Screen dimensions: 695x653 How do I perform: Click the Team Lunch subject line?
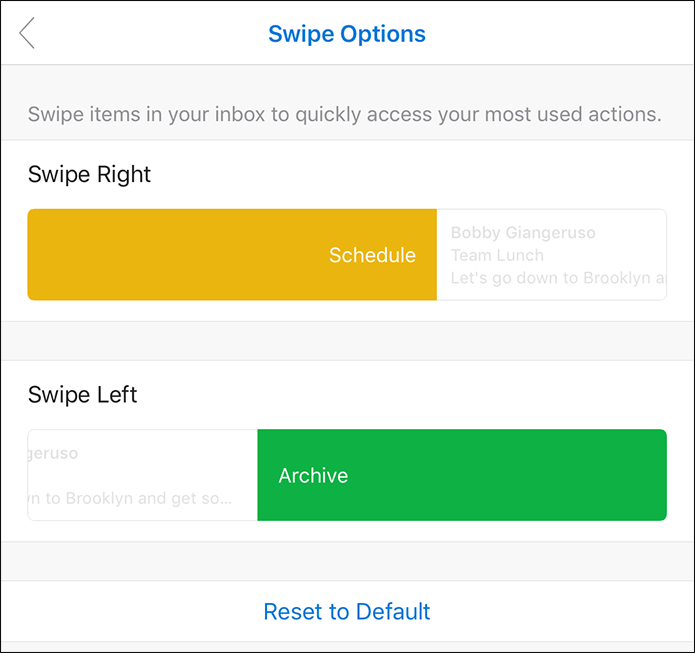pyautogui.click(x=497, y=255)
